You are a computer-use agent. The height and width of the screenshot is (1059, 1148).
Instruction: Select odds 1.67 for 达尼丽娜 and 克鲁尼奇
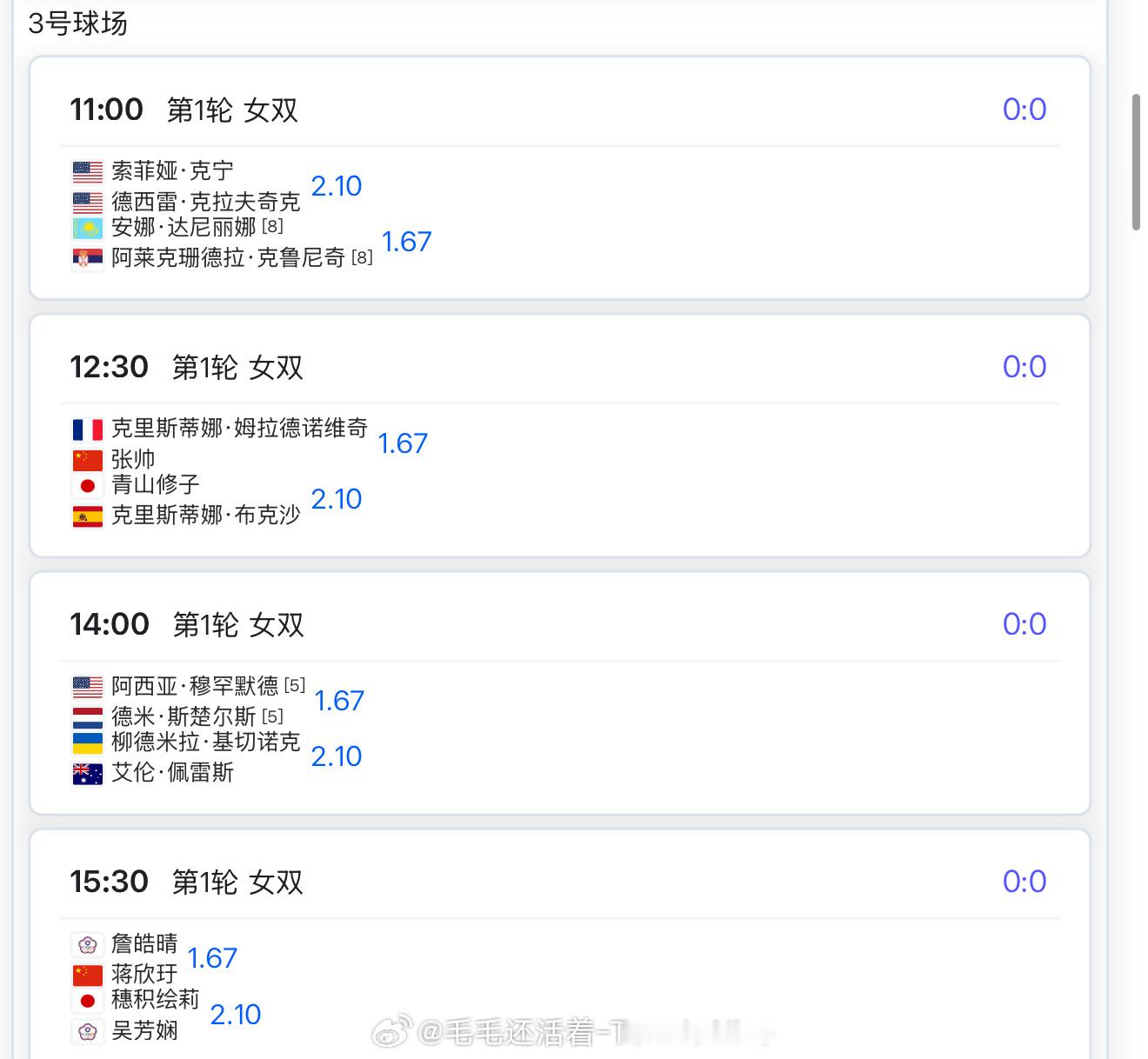[406, 242]
